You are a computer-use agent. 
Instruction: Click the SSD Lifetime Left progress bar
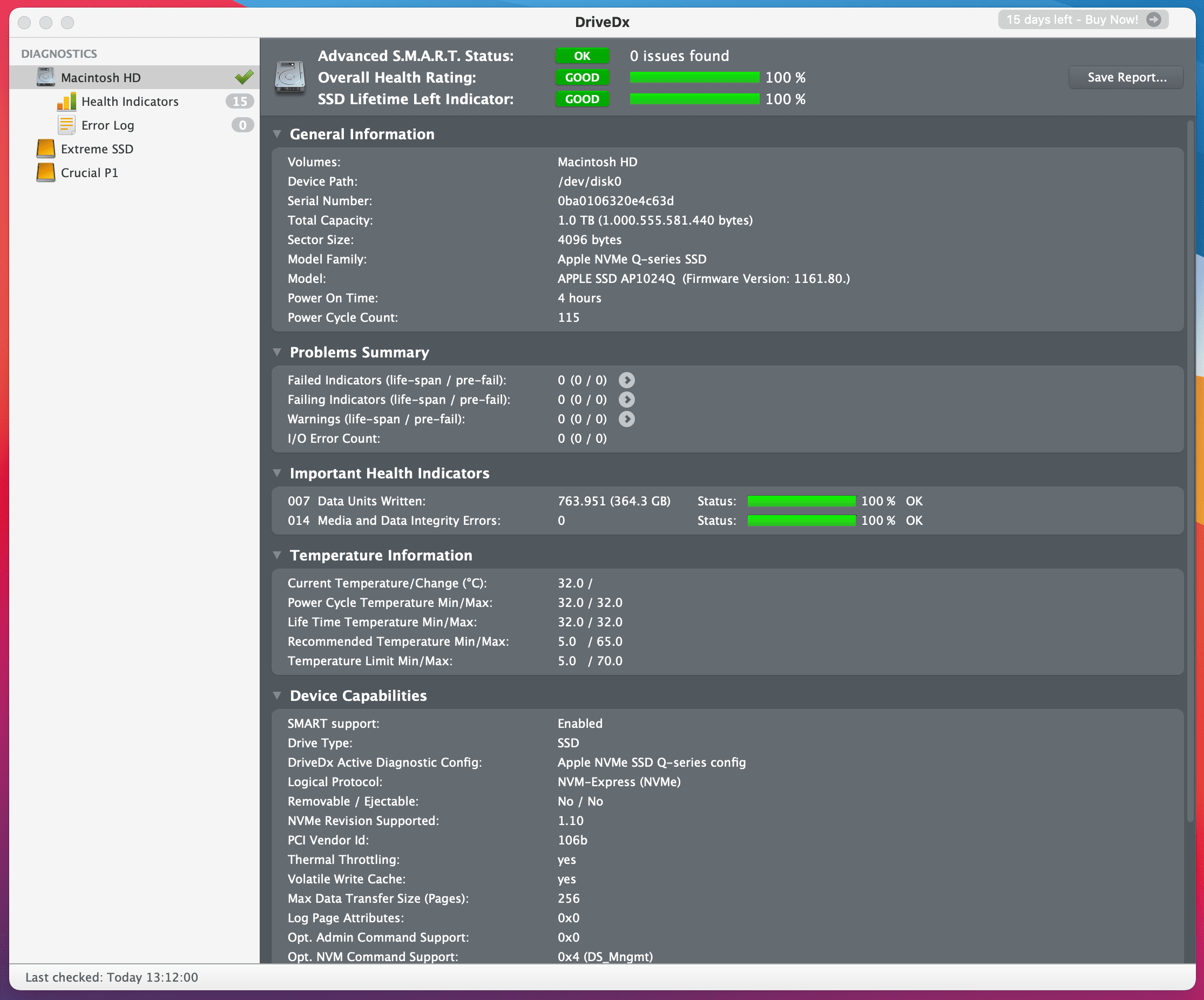(x=694, y=99)
